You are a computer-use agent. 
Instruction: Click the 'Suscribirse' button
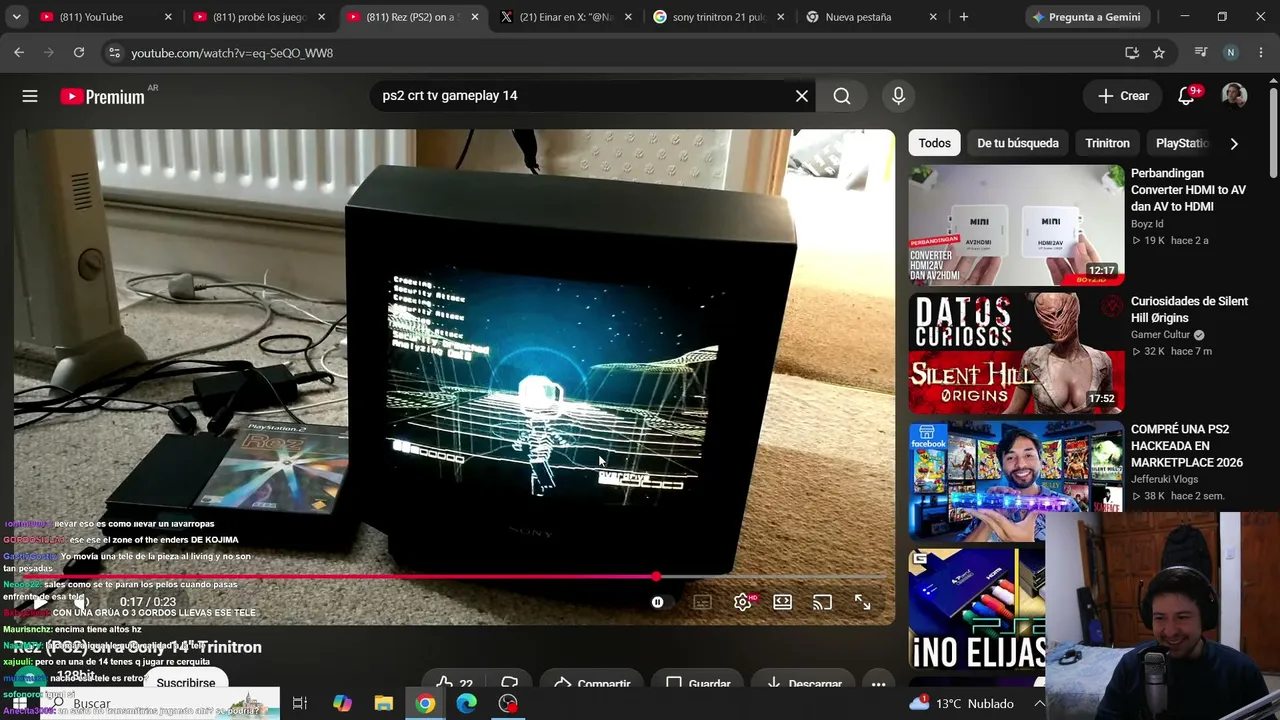pyautogui.click(x=186, y=684)
